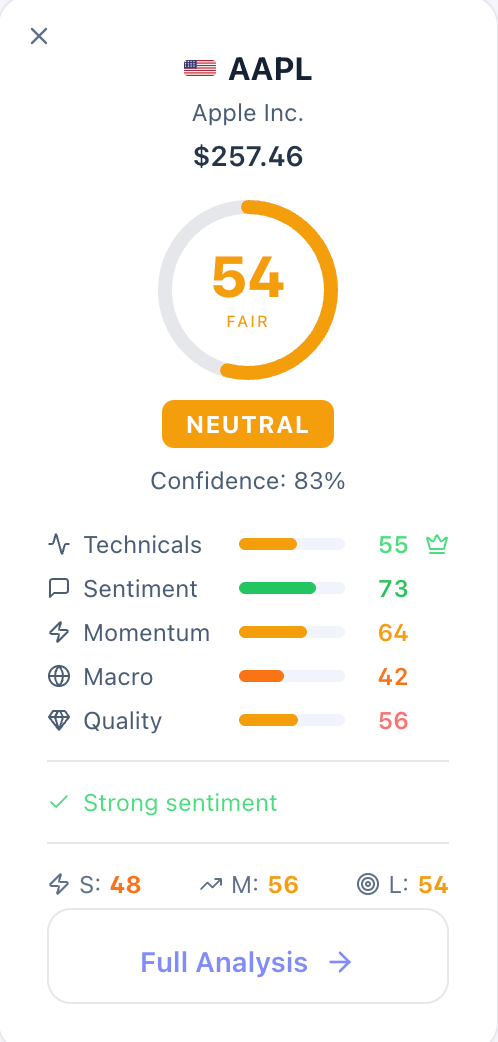This screenshot has height=1042, width=498.
Task: Click the Macro globe icon
Action: coord(59,677)
